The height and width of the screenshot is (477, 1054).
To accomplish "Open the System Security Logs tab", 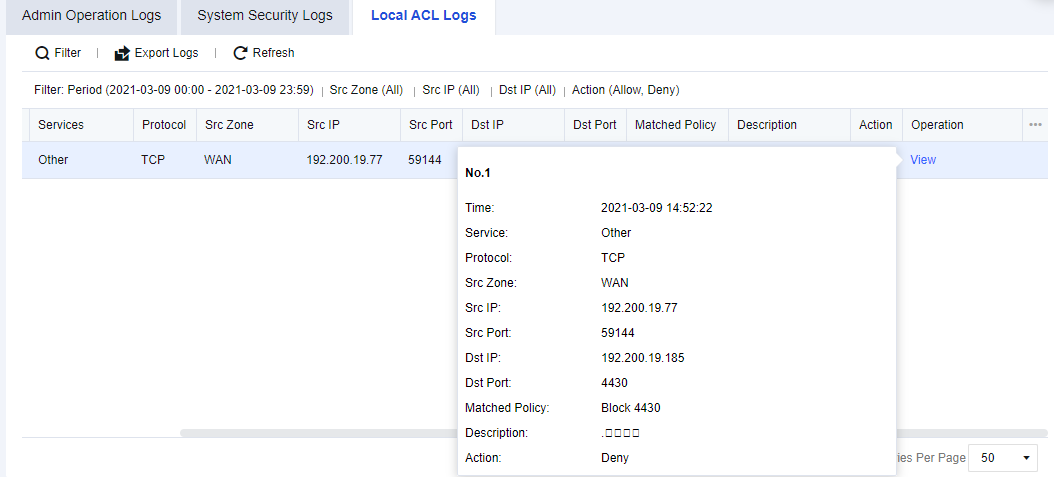I will [x=264, y=16].
